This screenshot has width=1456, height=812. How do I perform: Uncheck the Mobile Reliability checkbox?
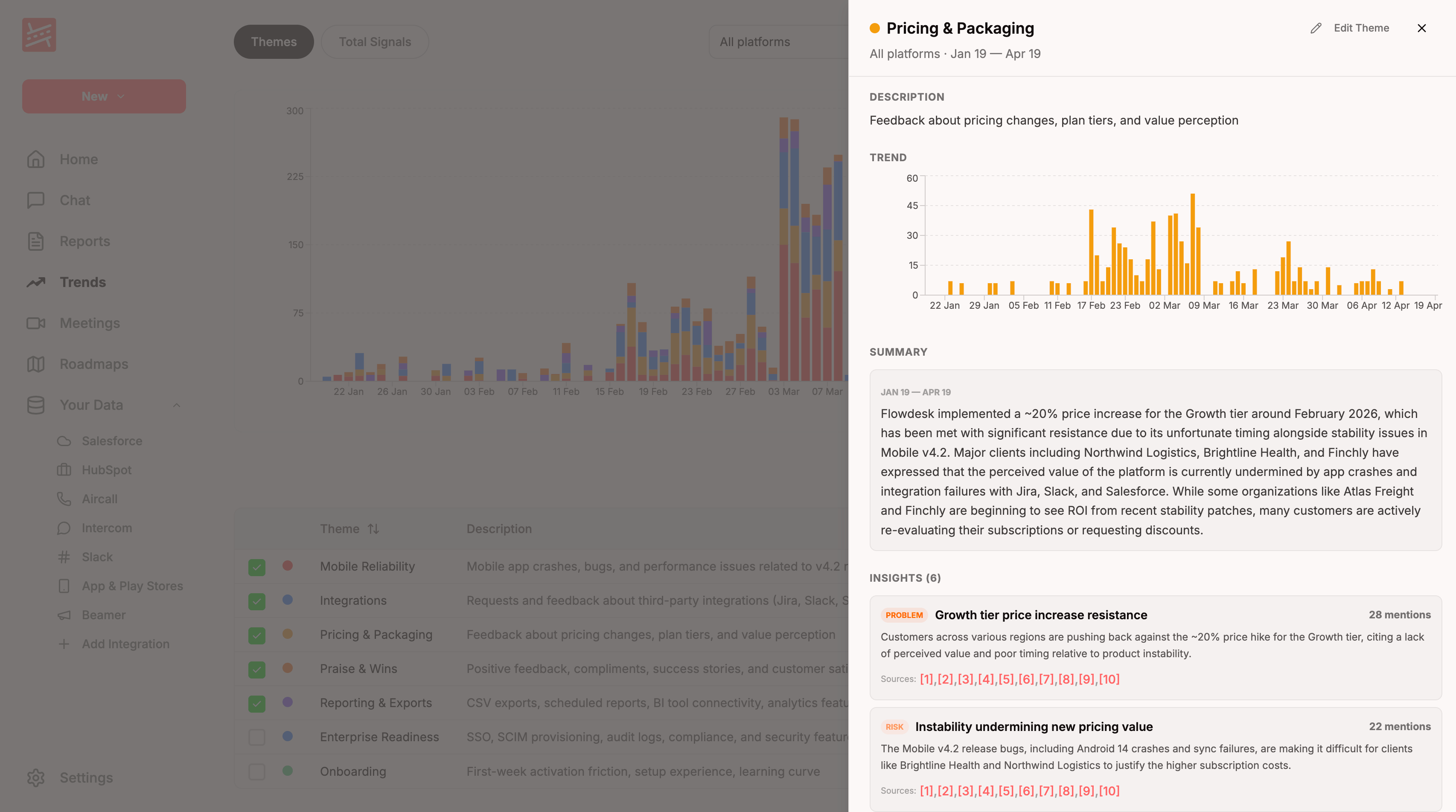(256, 567)
